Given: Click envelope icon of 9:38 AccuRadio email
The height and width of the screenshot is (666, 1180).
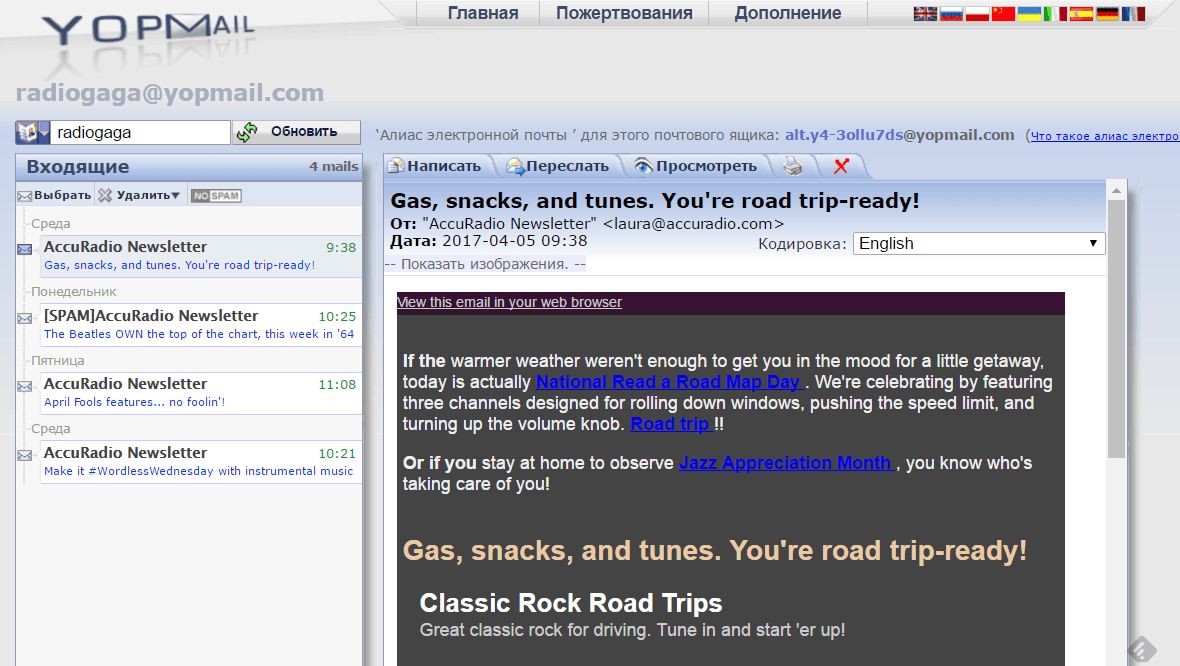Looking at the screenshot, I should [x=25, y=249].
